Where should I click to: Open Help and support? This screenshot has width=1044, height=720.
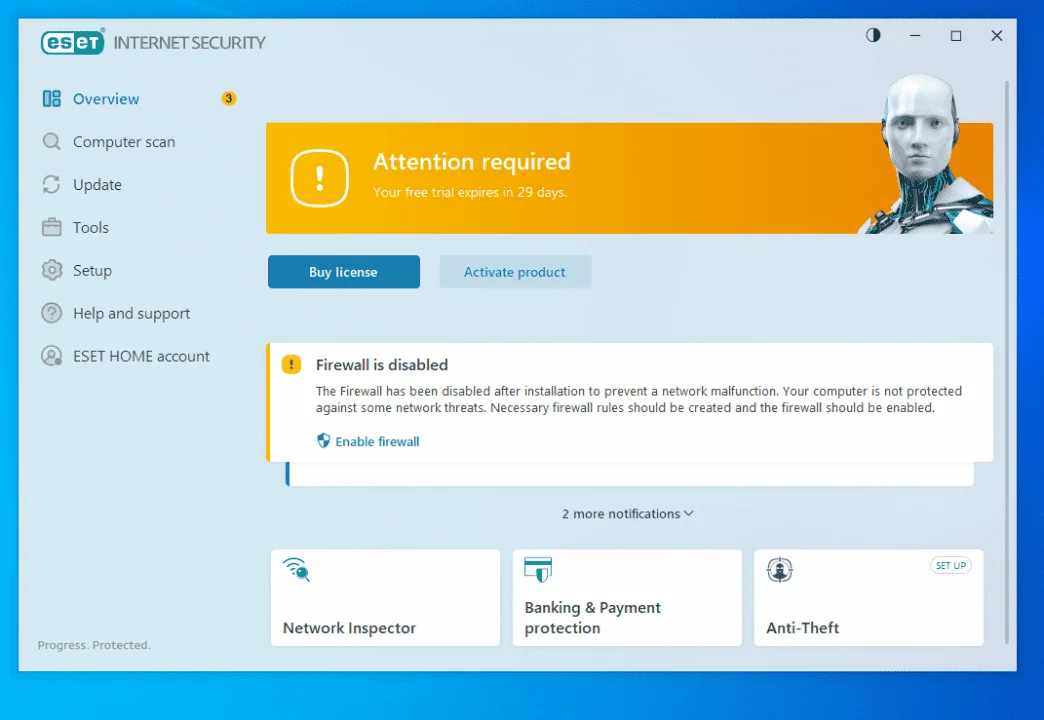[131, 313]
